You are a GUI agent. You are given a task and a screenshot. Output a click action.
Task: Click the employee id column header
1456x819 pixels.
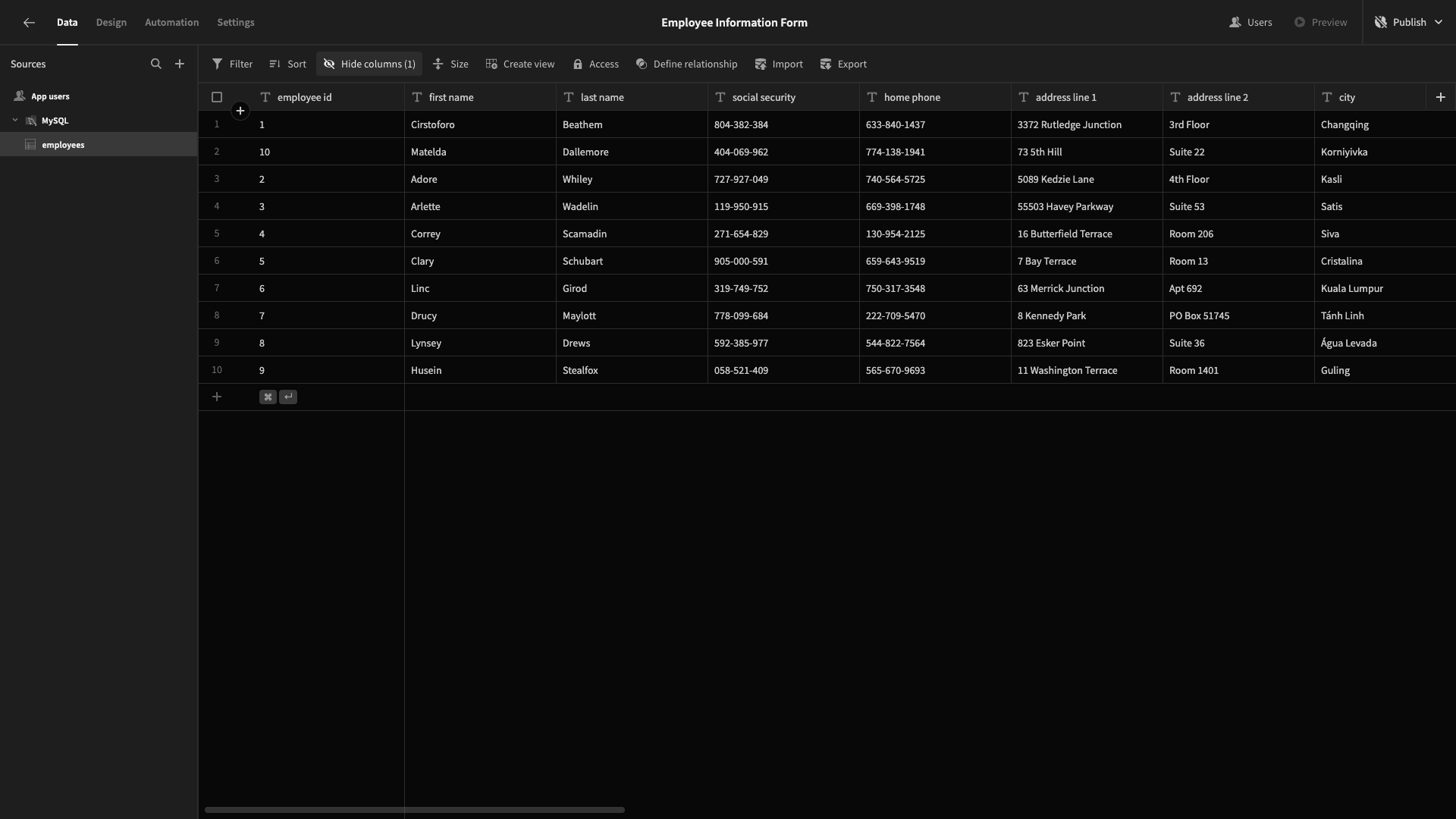point(328,97)
